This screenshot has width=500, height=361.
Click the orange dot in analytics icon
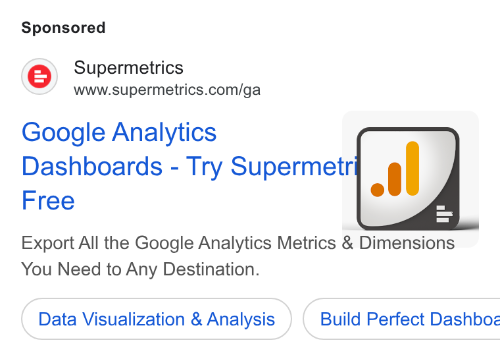coord(377,190)
